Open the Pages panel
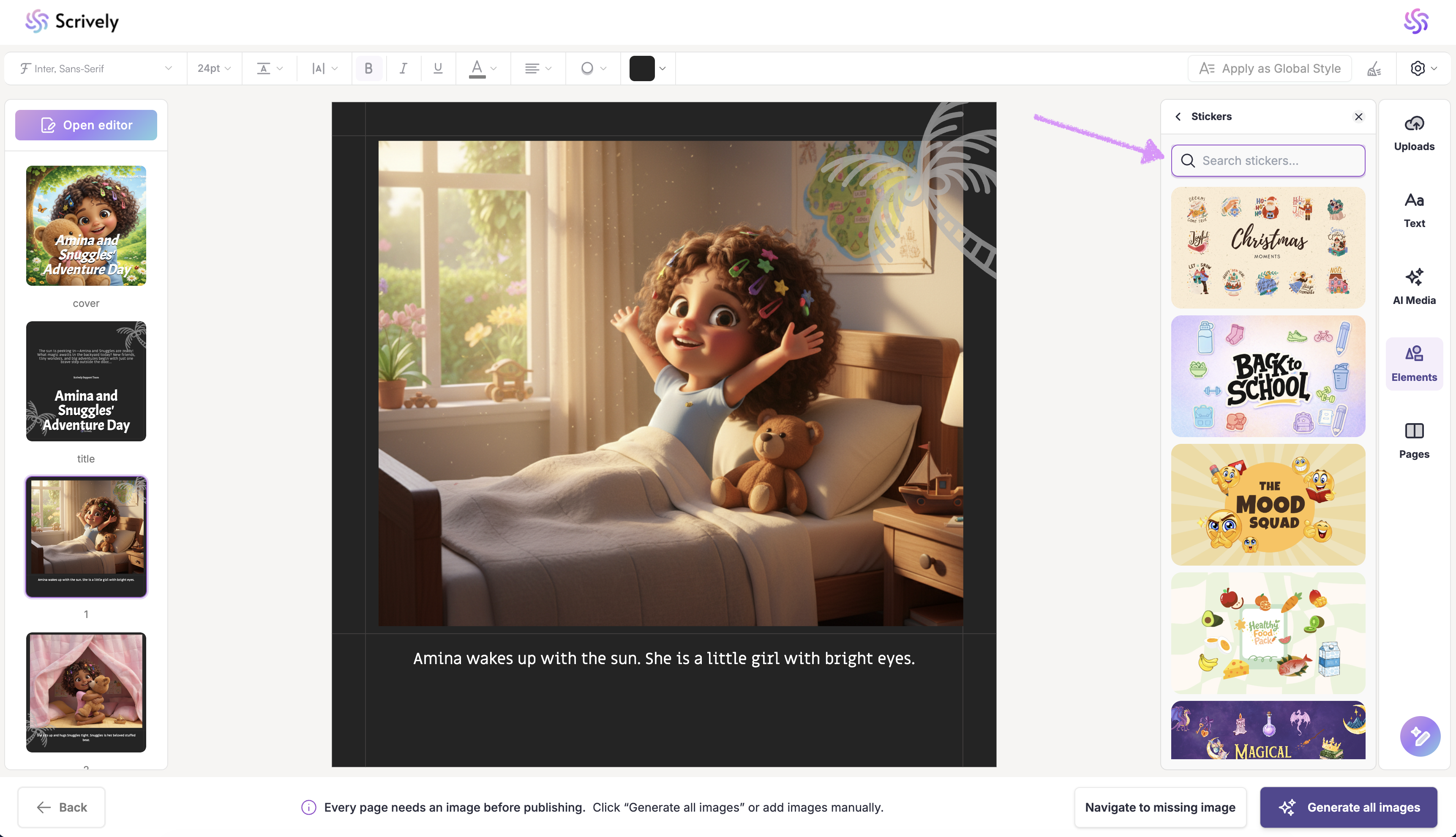 tap(1413, 441)
